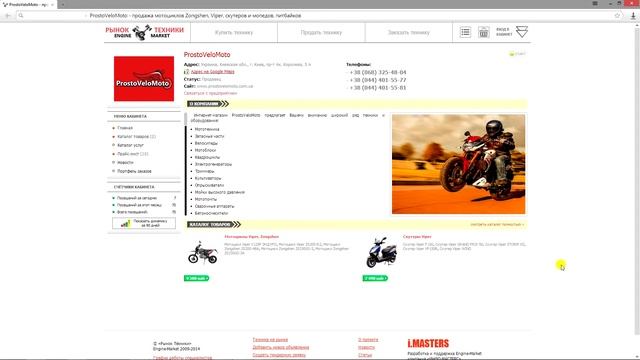Bookmark page with the star icon
The height and width of the screenshot is (360, 640).
pyautogui.click(x=617, y=16)
